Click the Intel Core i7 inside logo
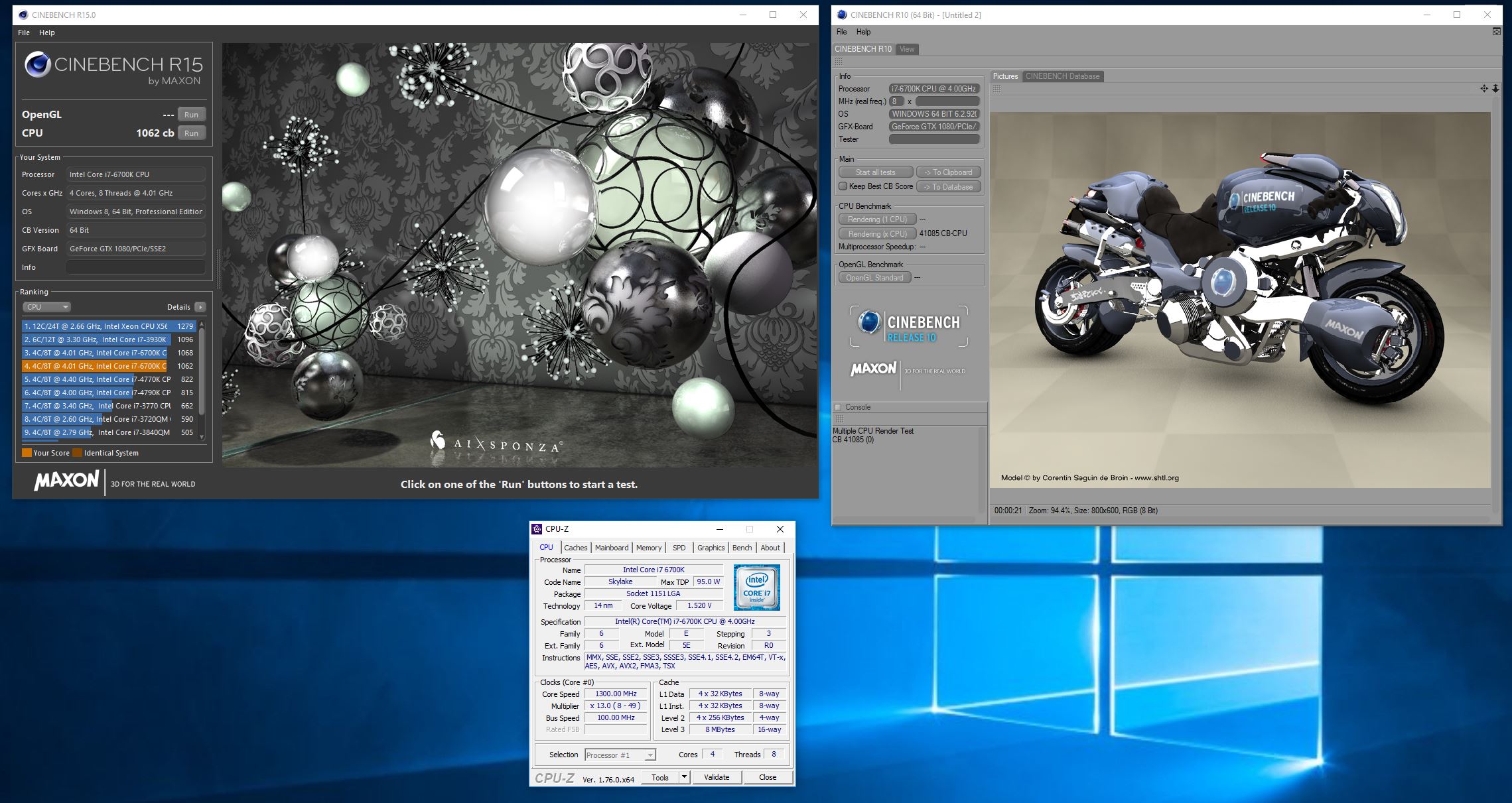This screenshot has height=803, width=1512. point(757,587)
